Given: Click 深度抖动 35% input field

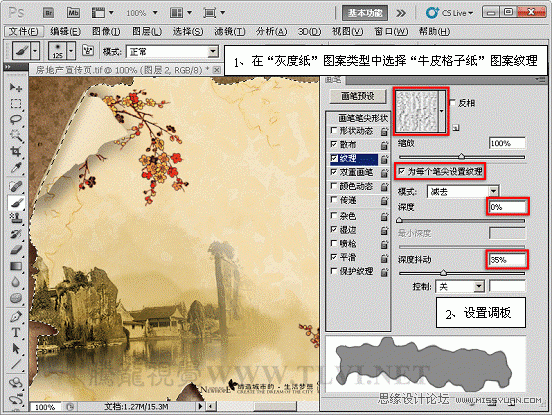Looking at the screenshot, I should coord(507,260).
